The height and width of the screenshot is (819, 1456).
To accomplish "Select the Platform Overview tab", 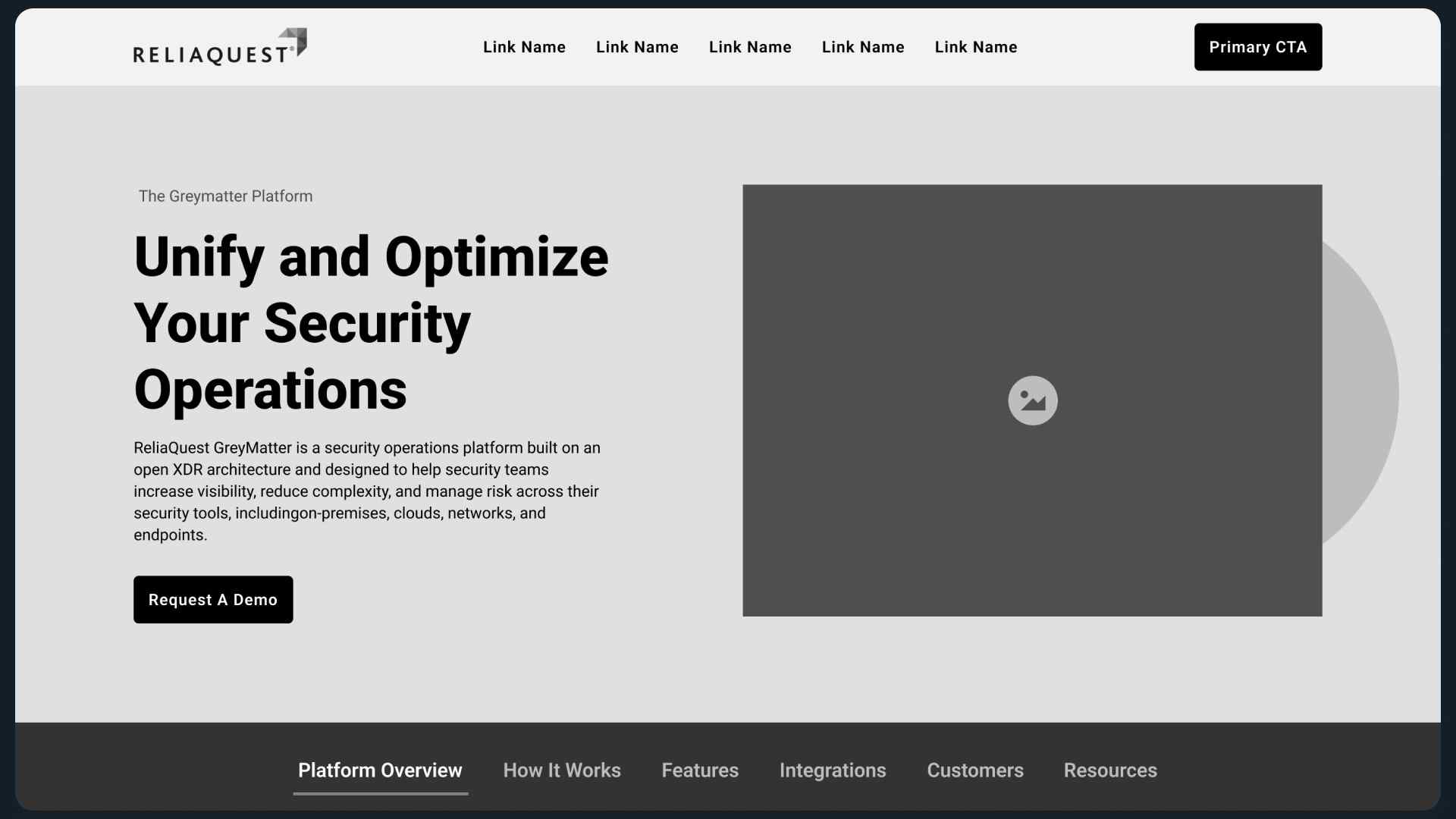I will point(380,770).
